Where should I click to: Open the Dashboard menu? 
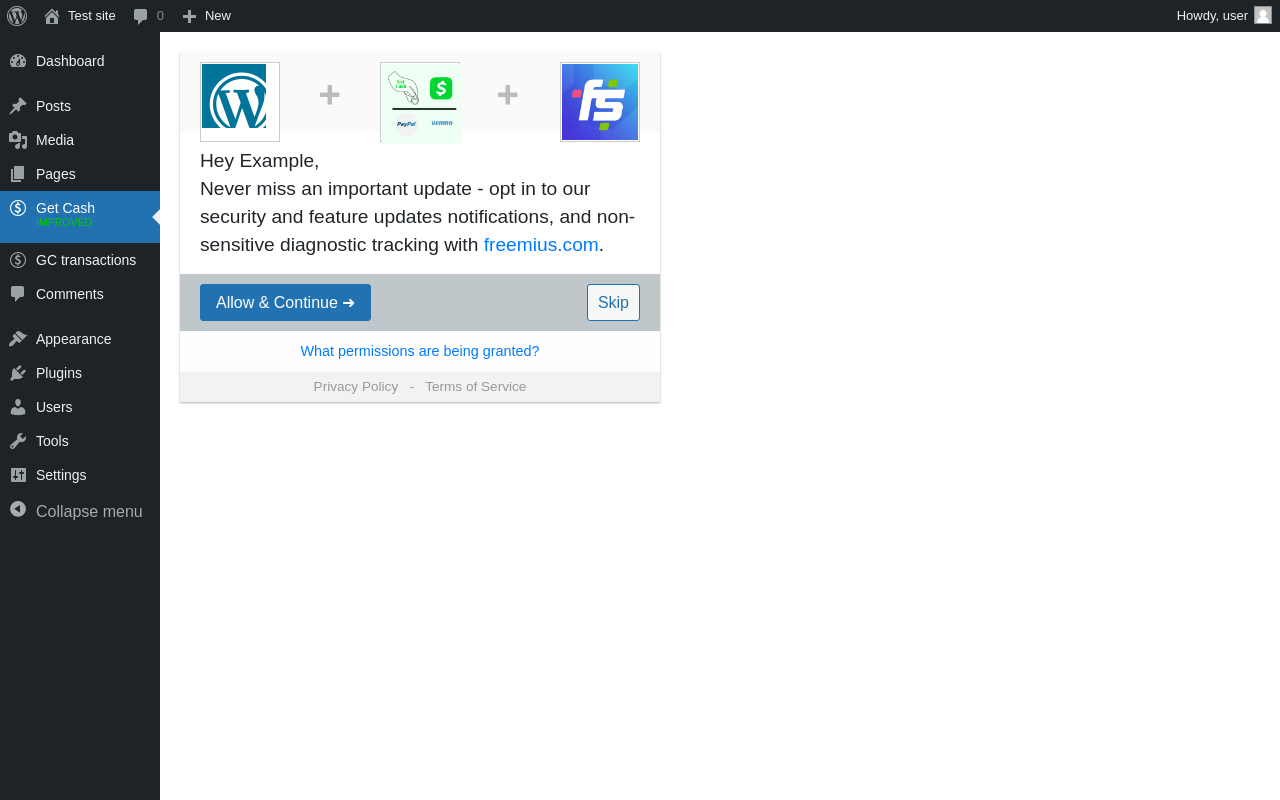(x=80, y=61)
